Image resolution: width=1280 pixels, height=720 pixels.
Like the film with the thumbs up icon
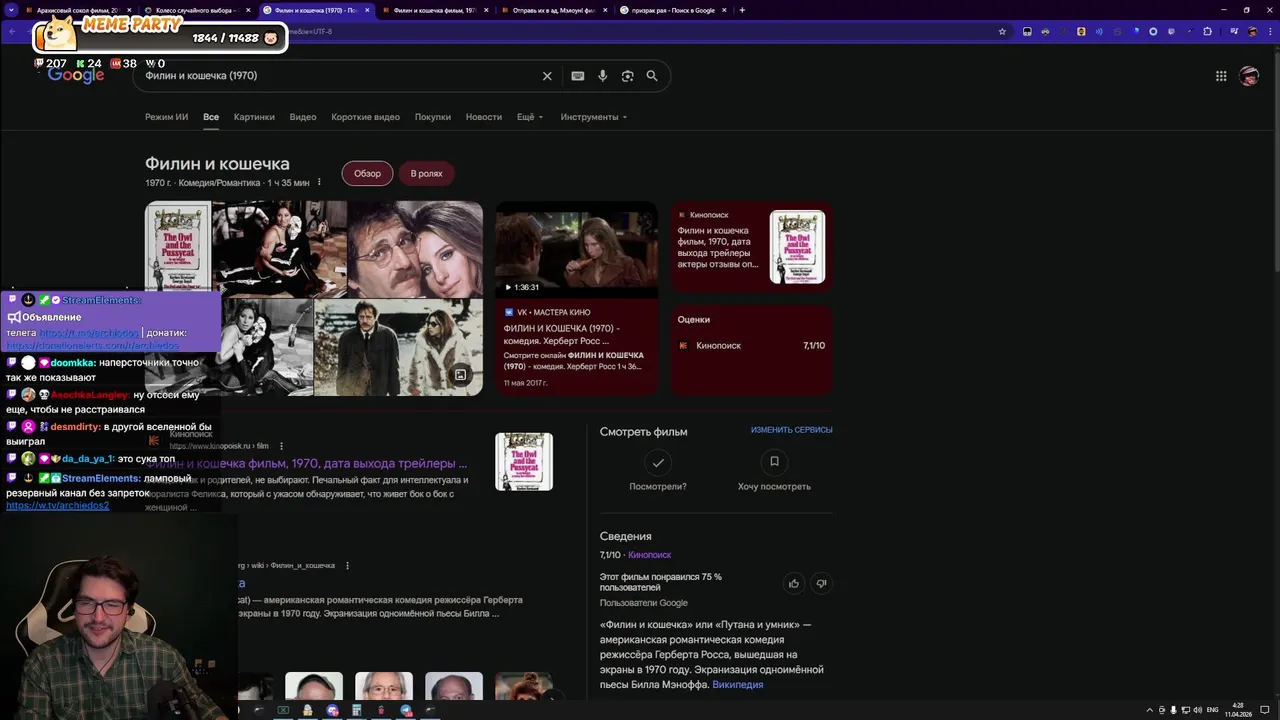(x=794, y=583)
